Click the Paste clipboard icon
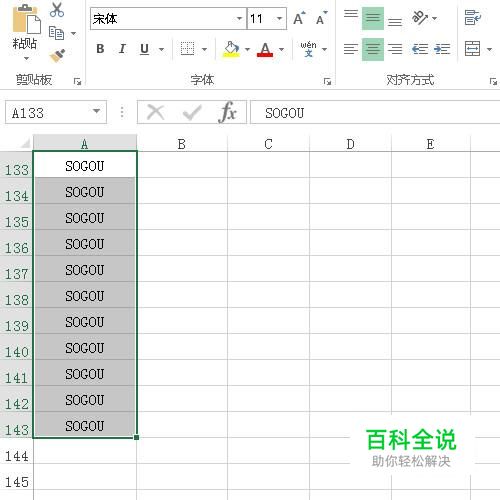This screenshot has height=500, width=500. click(26, 19)
